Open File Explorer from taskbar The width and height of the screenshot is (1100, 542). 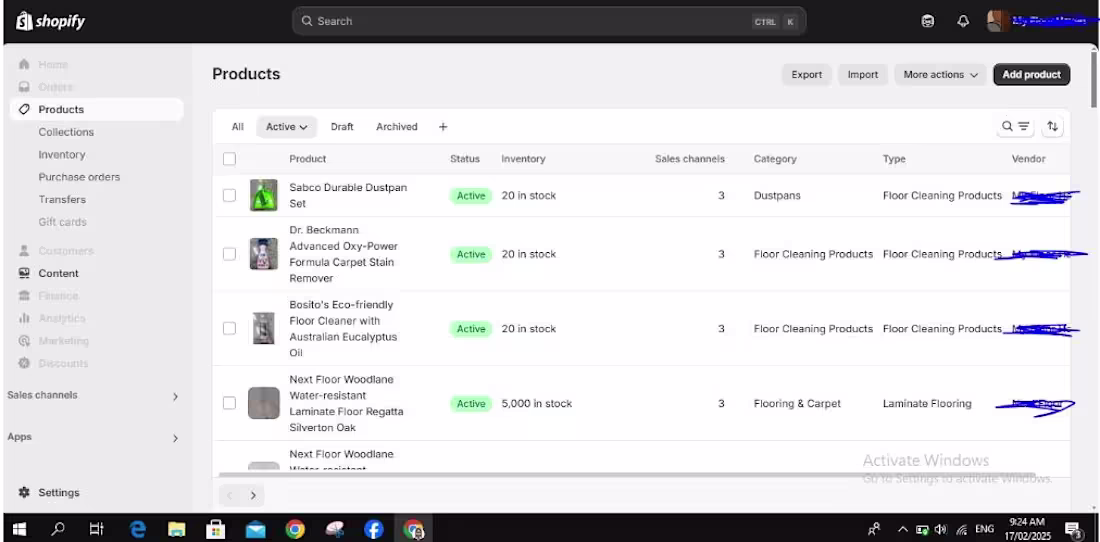(x=176, y=529)
